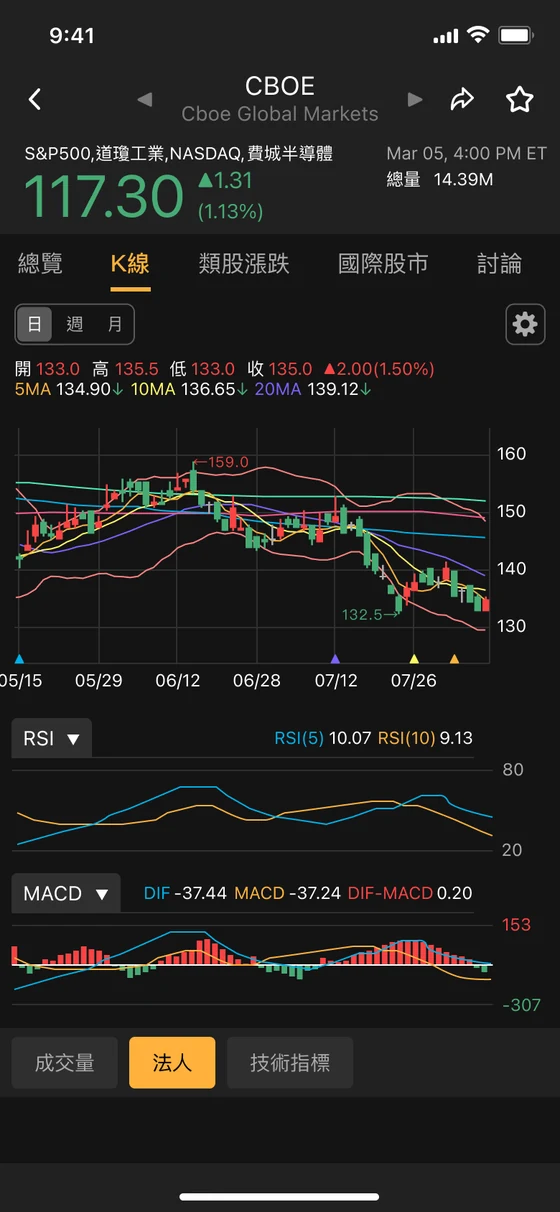The width and height of the screenshot is (560, 1212).
Task: Tap the 總量 14.39M volume text
Action: pos(440,180)
